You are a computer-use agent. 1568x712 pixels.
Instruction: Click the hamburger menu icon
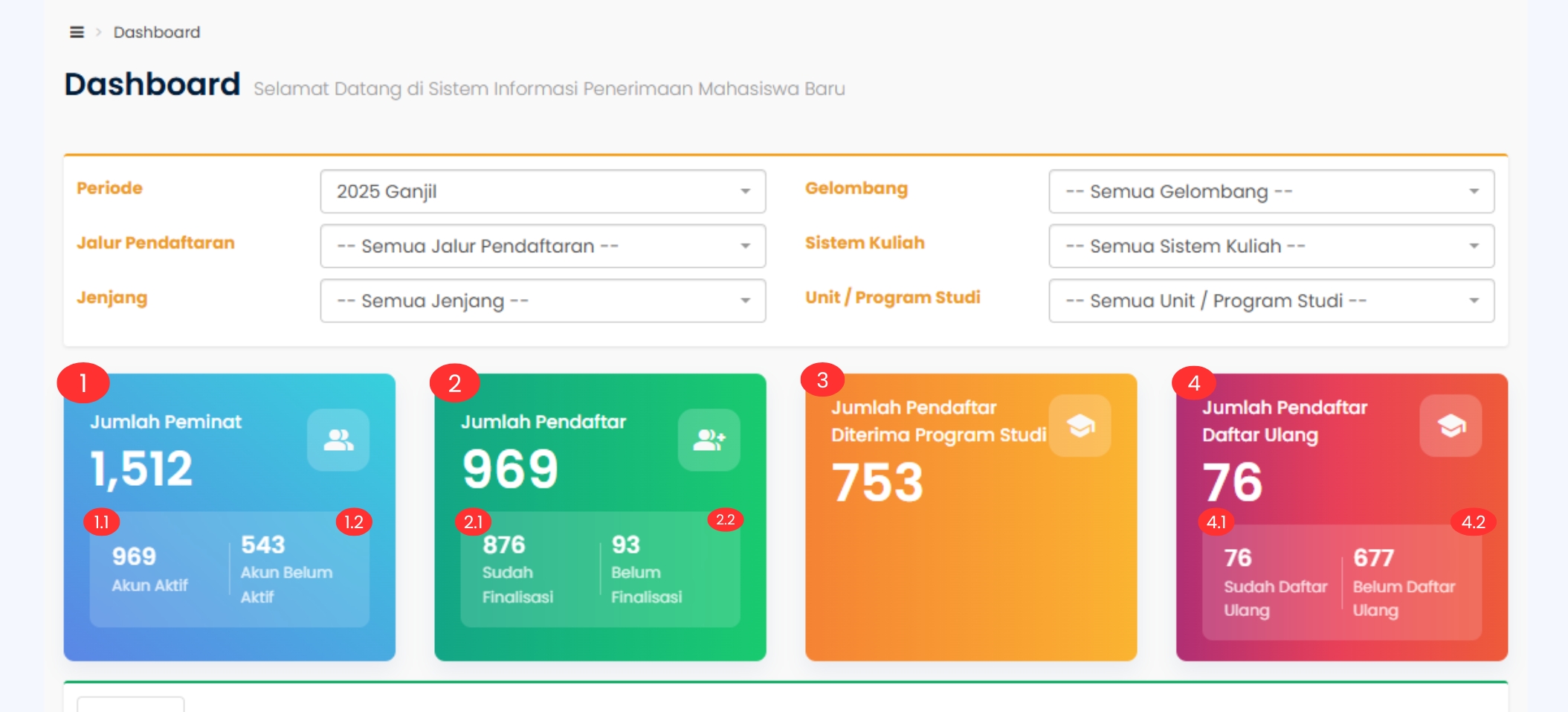coord(77,32)
